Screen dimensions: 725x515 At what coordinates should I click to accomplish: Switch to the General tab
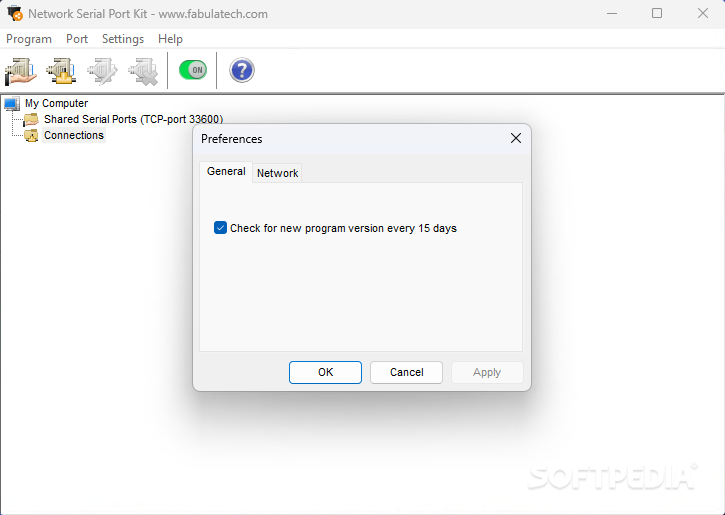pos(226,172)
